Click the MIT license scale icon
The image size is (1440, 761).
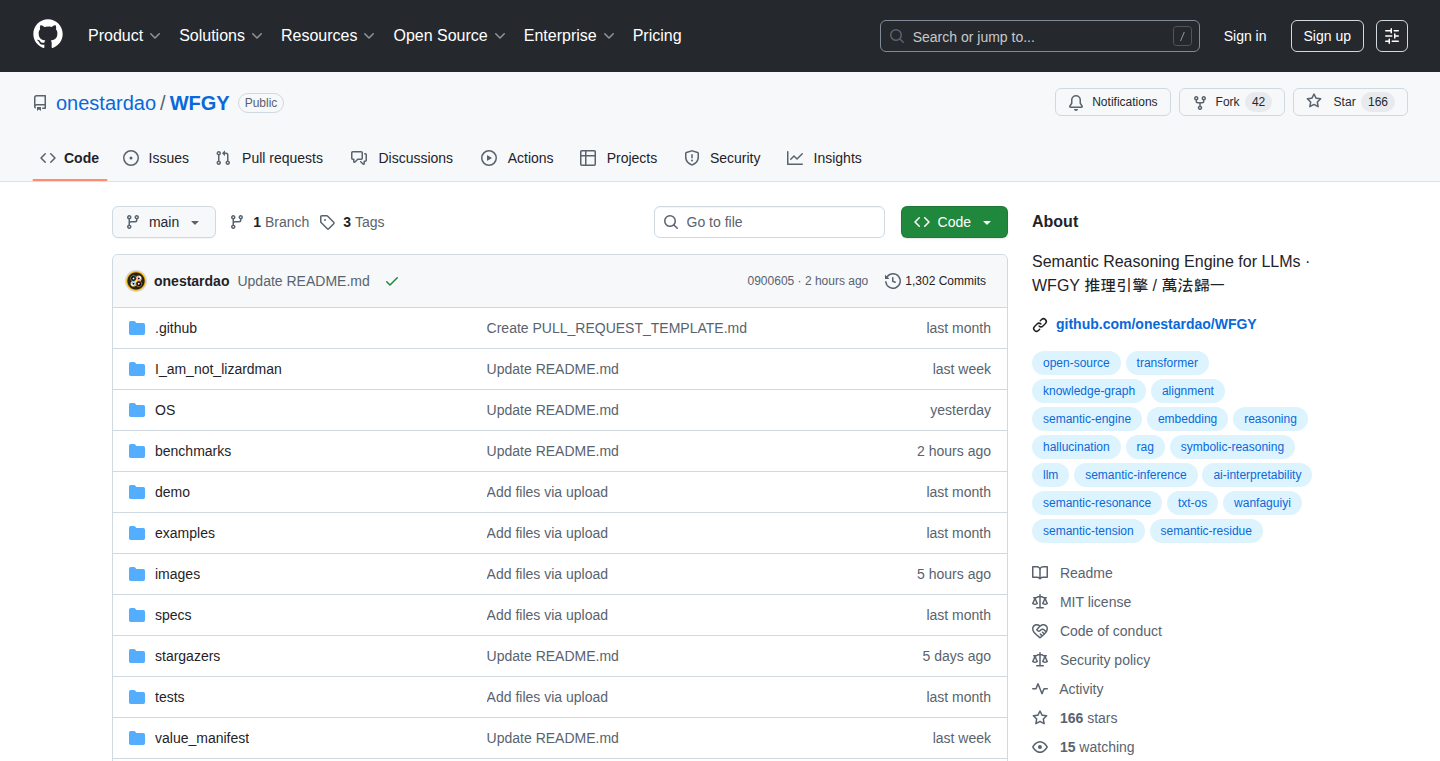tap(1040, 602)
